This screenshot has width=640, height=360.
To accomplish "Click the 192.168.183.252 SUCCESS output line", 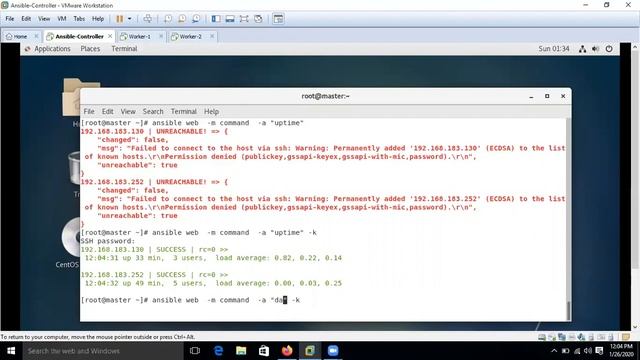I will tap(154, 275).
